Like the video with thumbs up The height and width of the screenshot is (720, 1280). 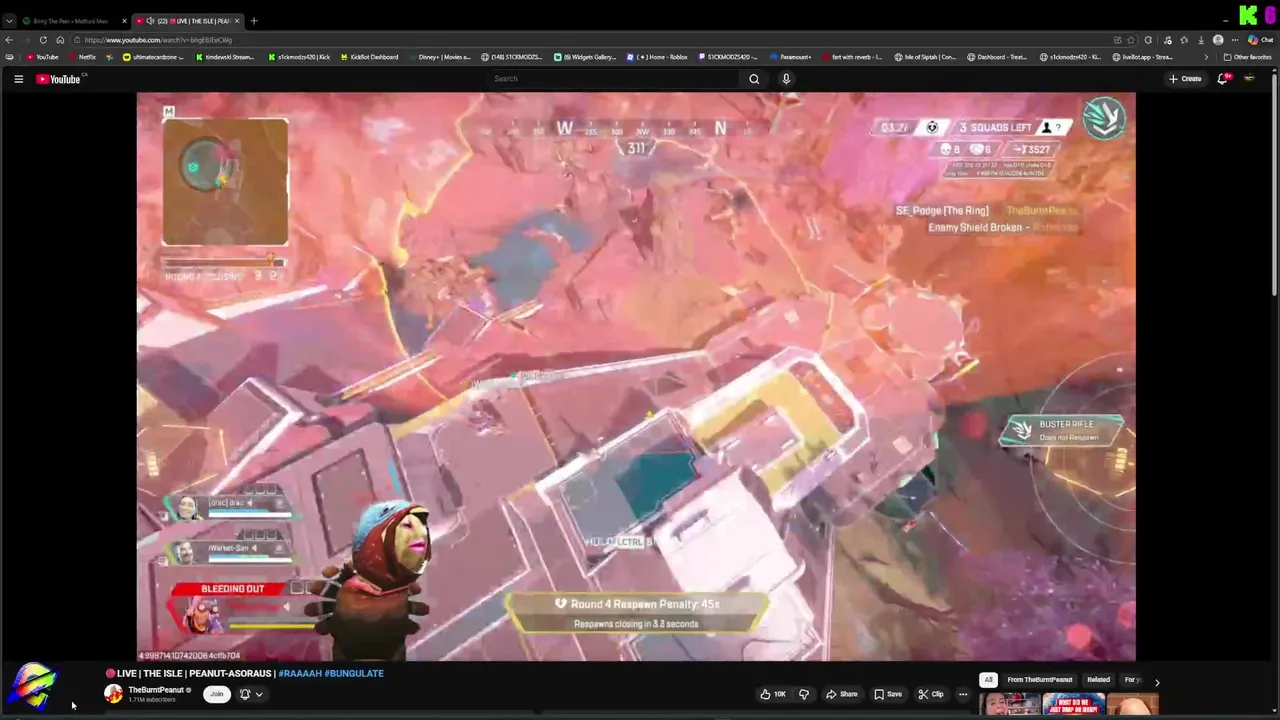pyautogui.click(x=772, y=694)
